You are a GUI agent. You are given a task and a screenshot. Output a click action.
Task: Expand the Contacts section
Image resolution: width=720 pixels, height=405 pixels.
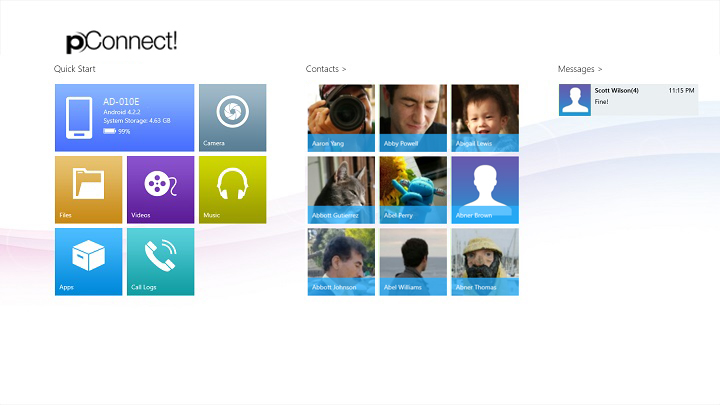(x=326, y=69)
